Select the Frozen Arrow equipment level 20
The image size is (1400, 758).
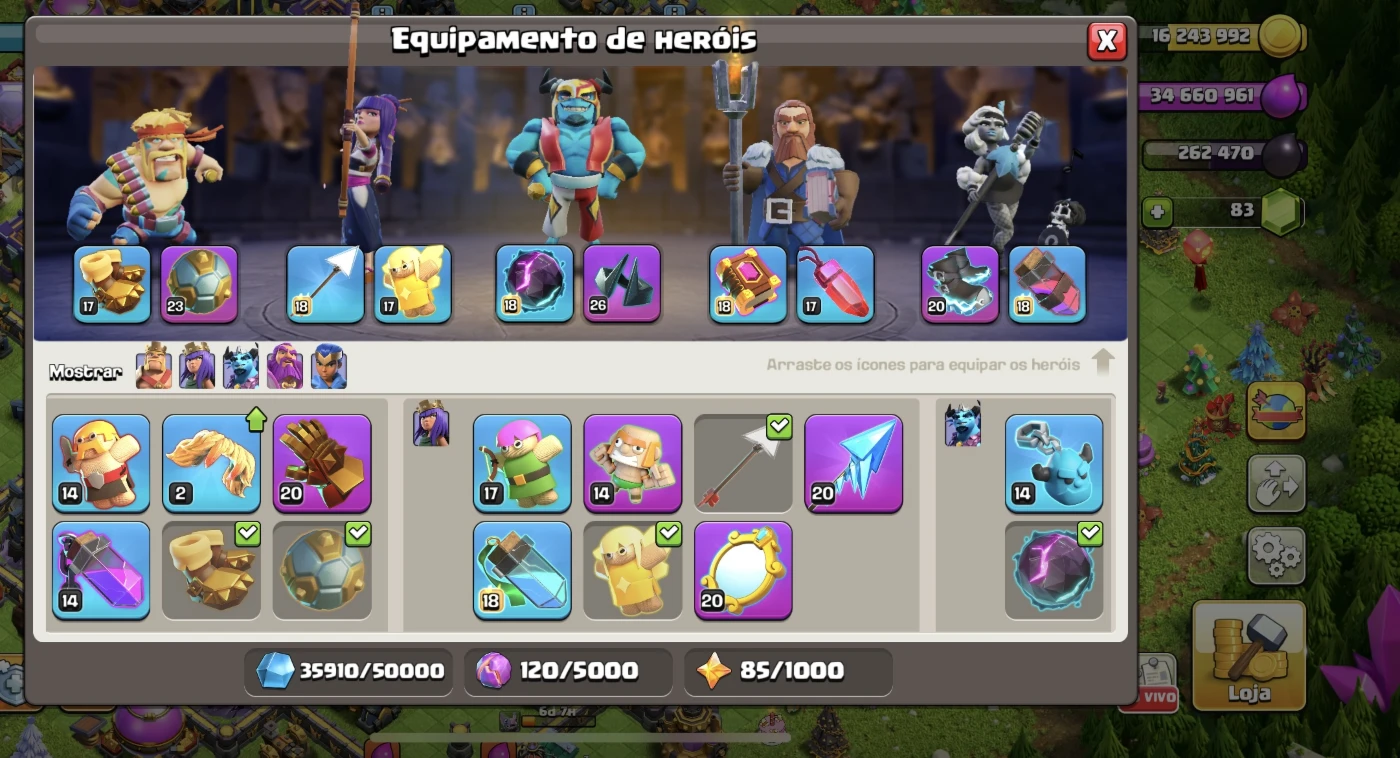[853, 464]
